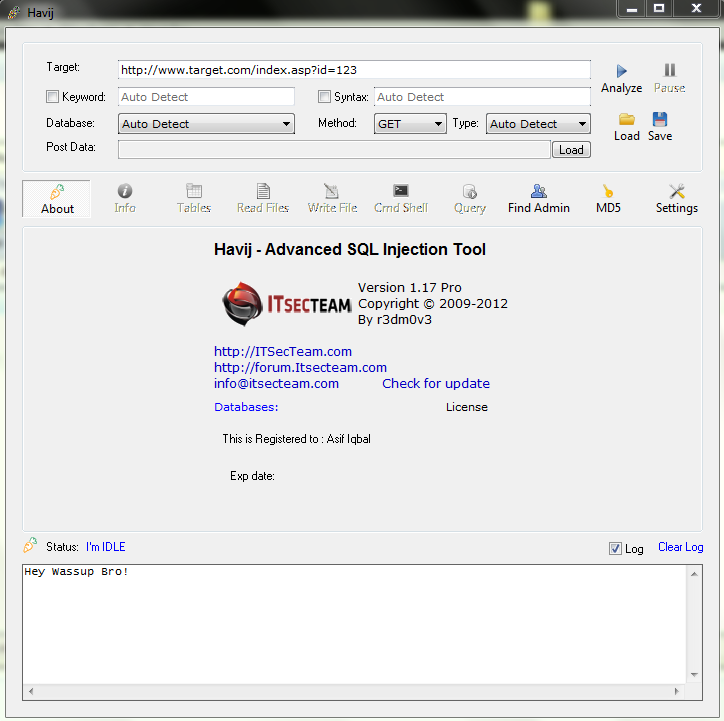Viewport: 724px width, 721px height.
Task: Click the log scrollbar up arrow
Action: [694, 574]
